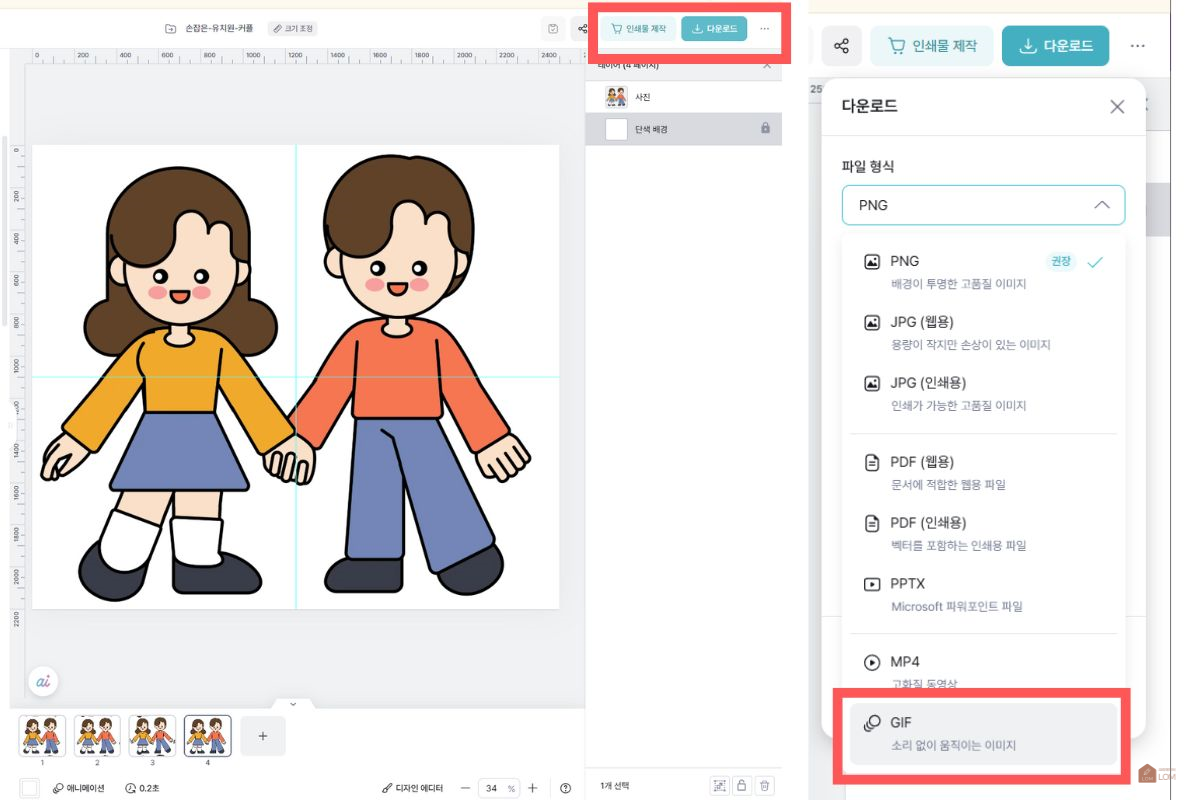The image size is (1200, 800).
Task: Choose the MP4 video format option
Action: pos(983,672)
